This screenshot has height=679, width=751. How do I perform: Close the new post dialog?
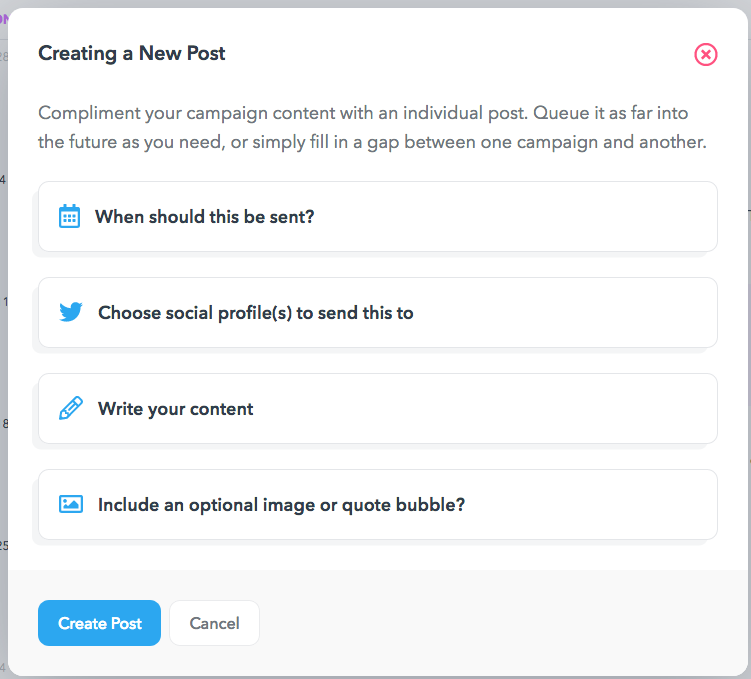(705, 54)
